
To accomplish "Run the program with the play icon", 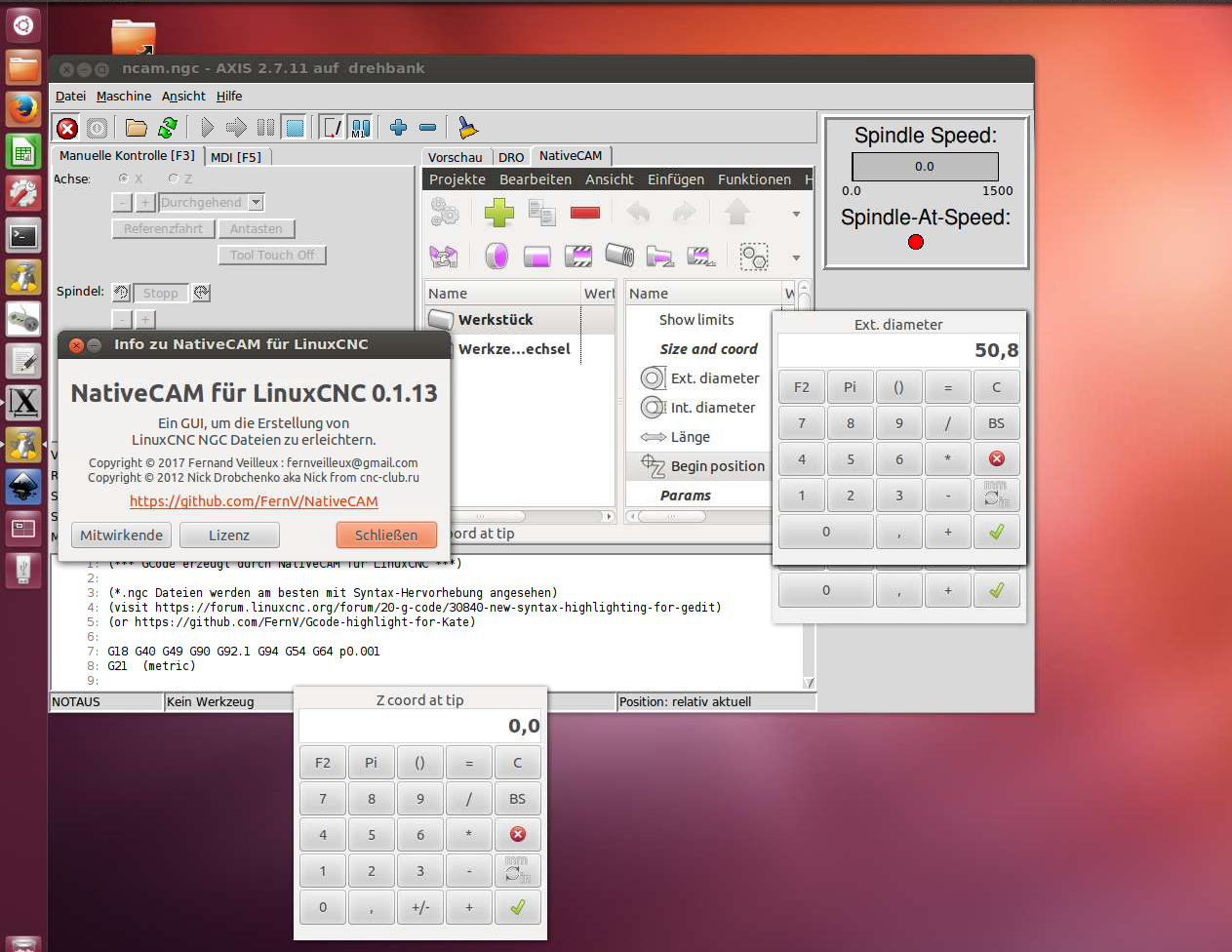I will pyautogui.click(x=207, y=128).
